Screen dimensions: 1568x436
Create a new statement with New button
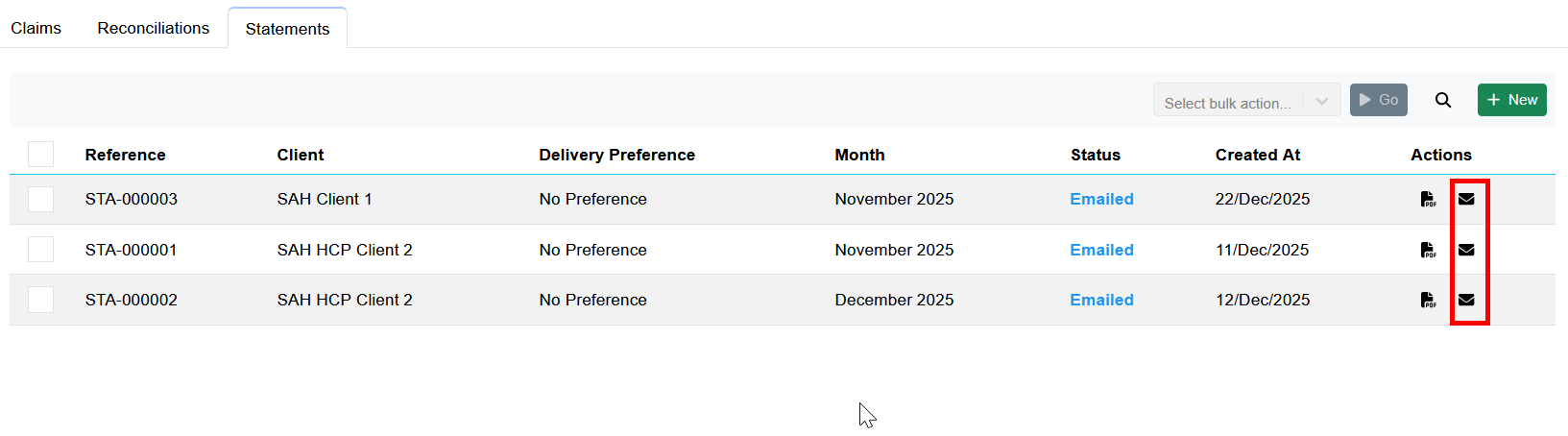coord(1512,100)
